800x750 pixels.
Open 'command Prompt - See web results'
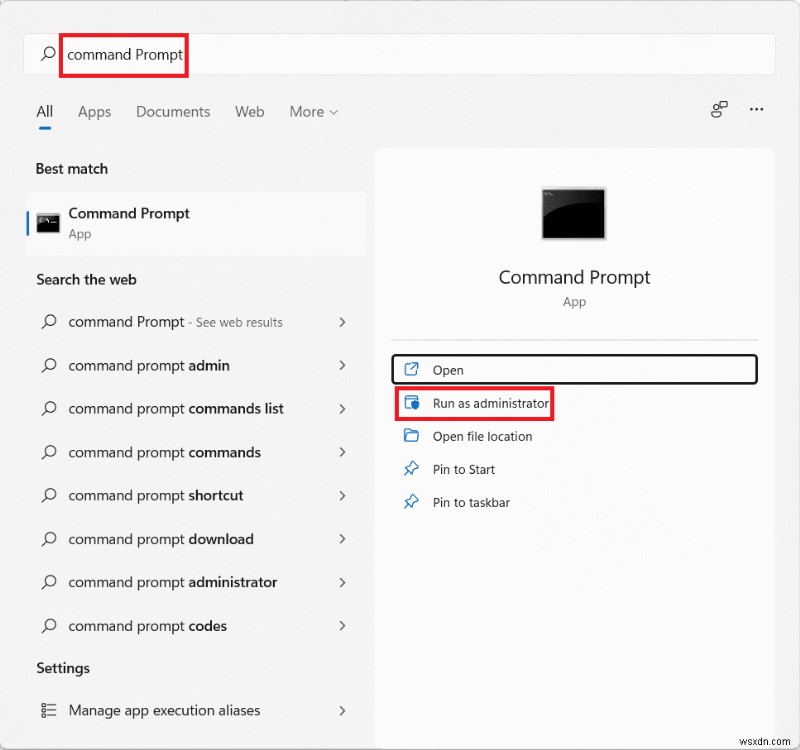[175, 322]
